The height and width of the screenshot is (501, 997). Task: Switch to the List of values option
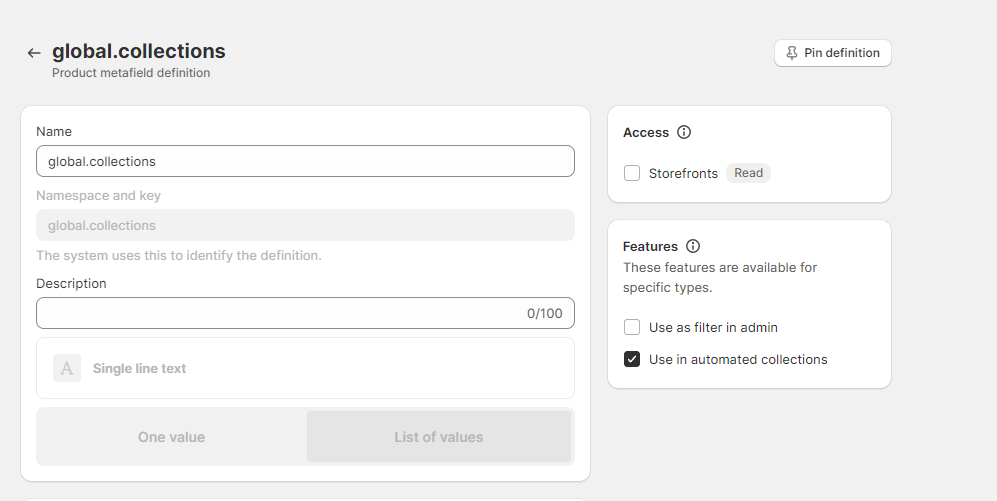pos(438,437)
